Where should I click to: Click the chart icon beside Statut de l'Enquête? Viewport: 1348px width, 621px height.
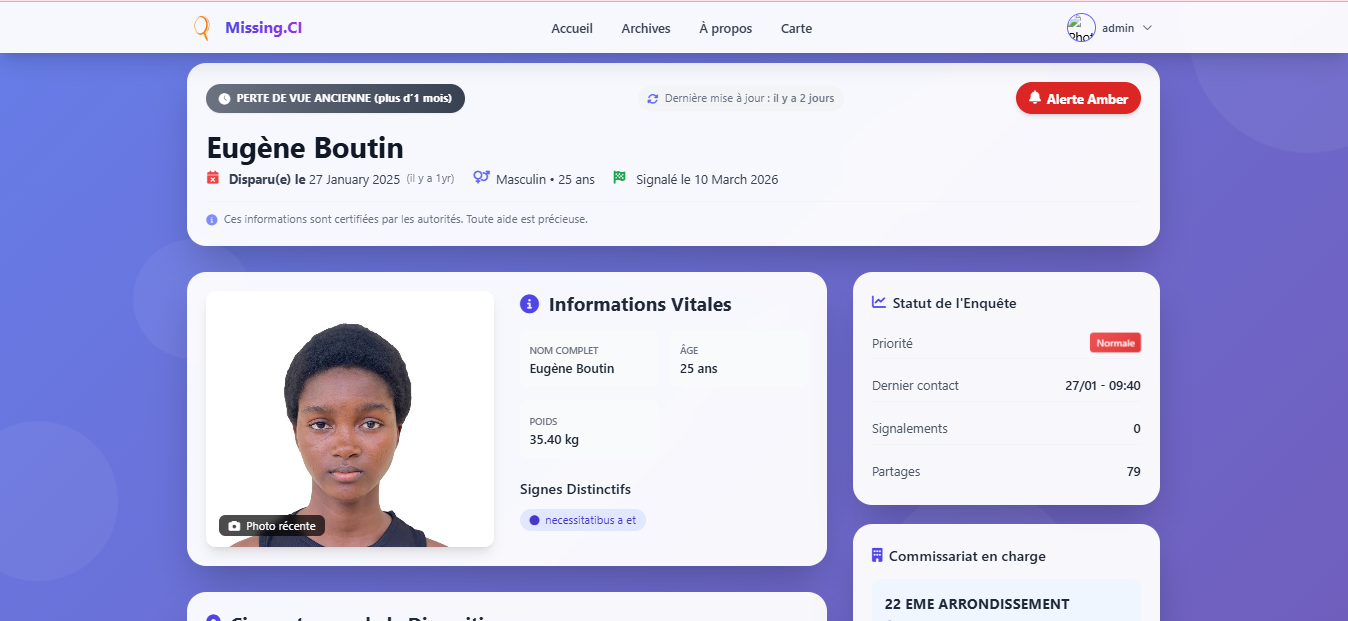(x=879, y=302)
